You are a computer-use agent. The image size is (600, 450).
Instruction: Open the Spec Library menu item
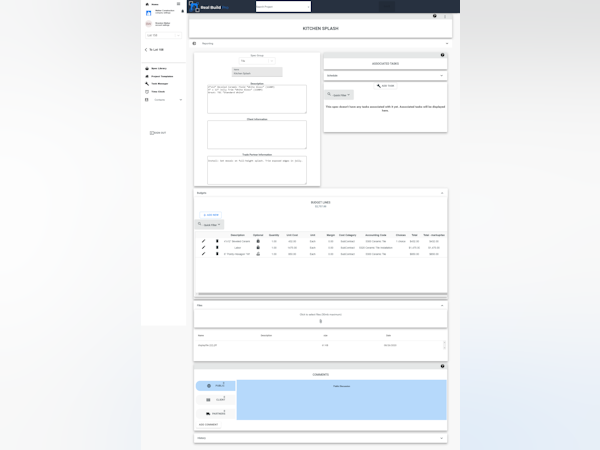click(x=159, y=68)
